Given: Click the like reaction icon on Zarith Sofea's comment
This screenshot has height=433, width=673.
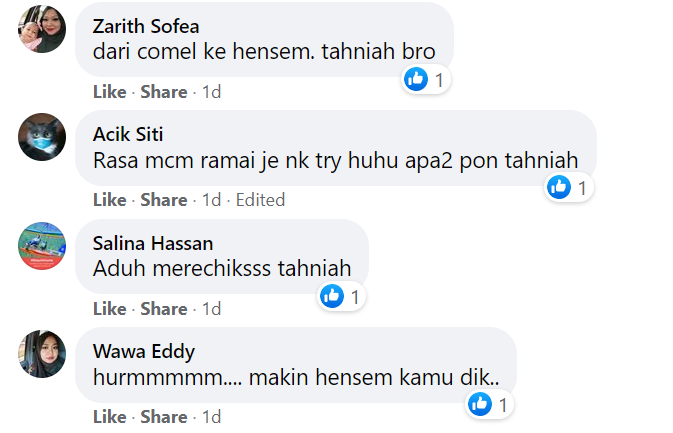Looking at the screenshot, I should (x=416, y=79).
